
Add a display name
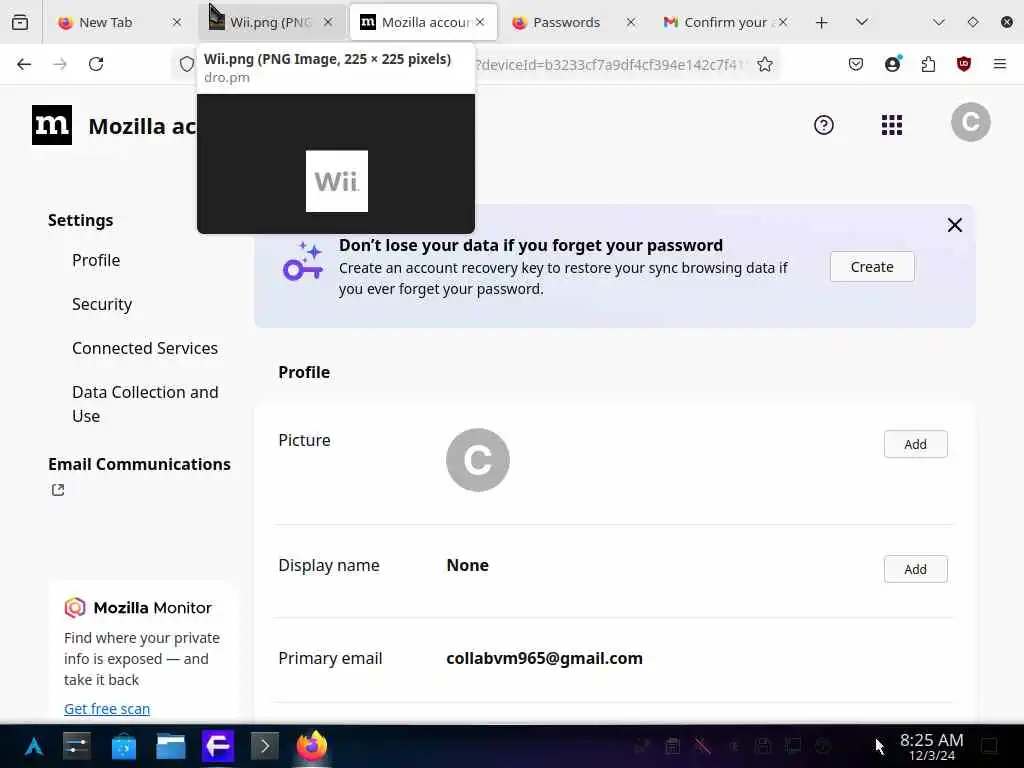pos(915,569)
